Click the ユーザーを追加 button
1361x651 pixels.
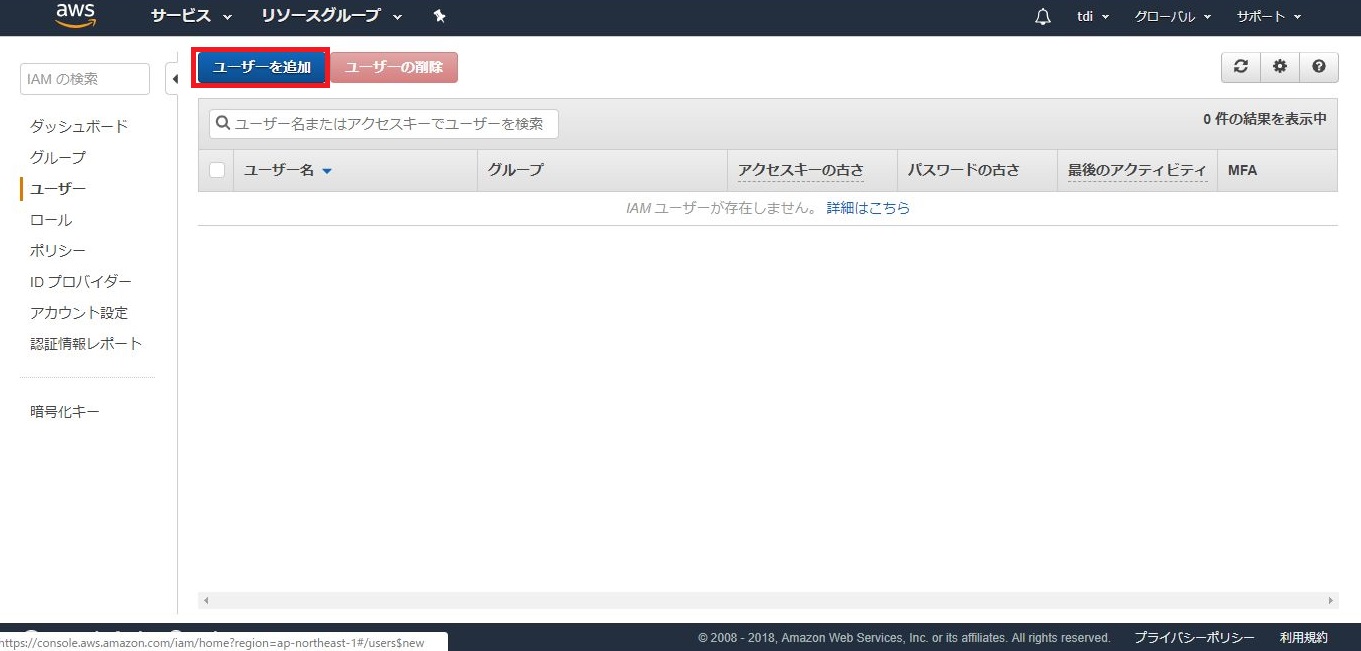(x=261, y=67)
